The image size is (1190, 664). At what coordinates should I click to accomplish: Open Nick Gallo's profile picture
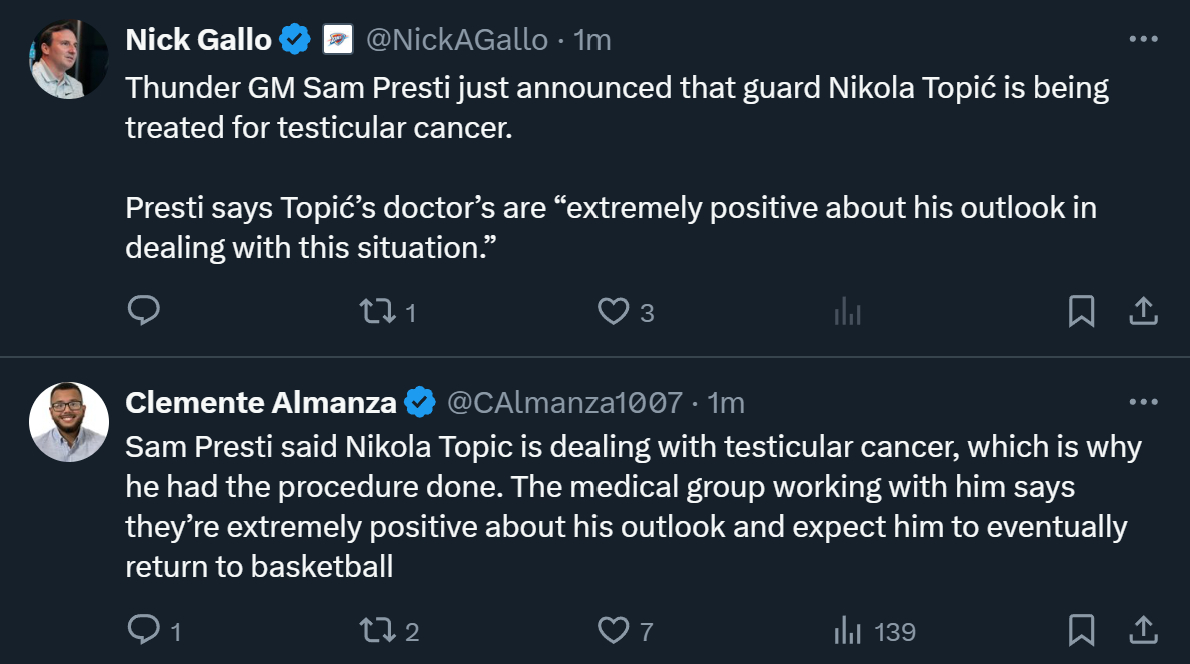click(69, 59)
